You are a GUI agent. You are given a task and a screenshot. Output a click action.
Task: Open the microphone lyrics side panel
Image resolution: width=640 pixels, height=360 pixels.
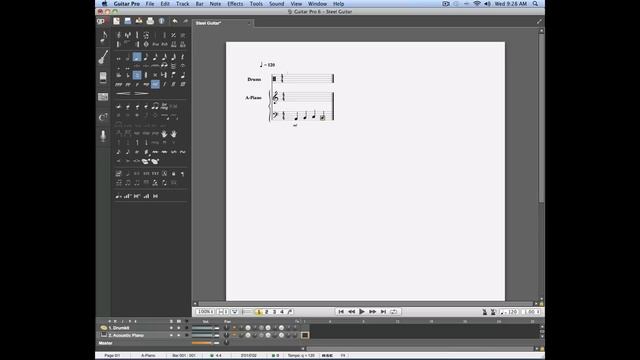(x=103, y=136)
